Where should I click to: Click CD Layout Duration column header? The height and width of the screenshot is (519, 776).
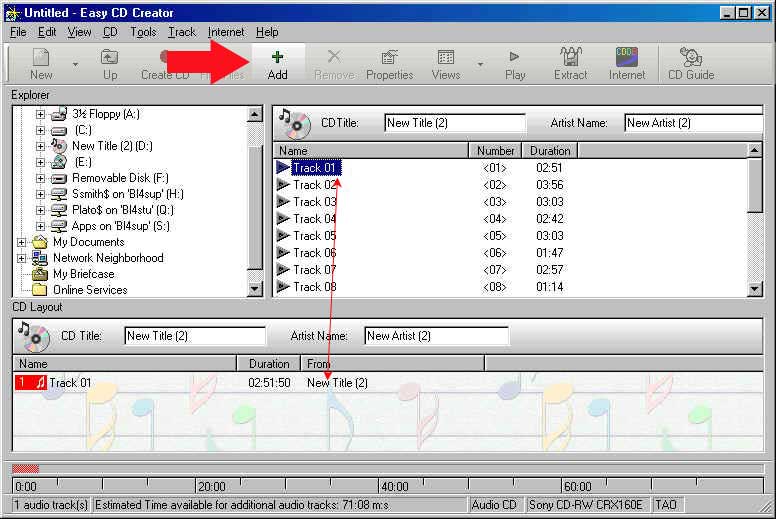[x=269, y=364]
